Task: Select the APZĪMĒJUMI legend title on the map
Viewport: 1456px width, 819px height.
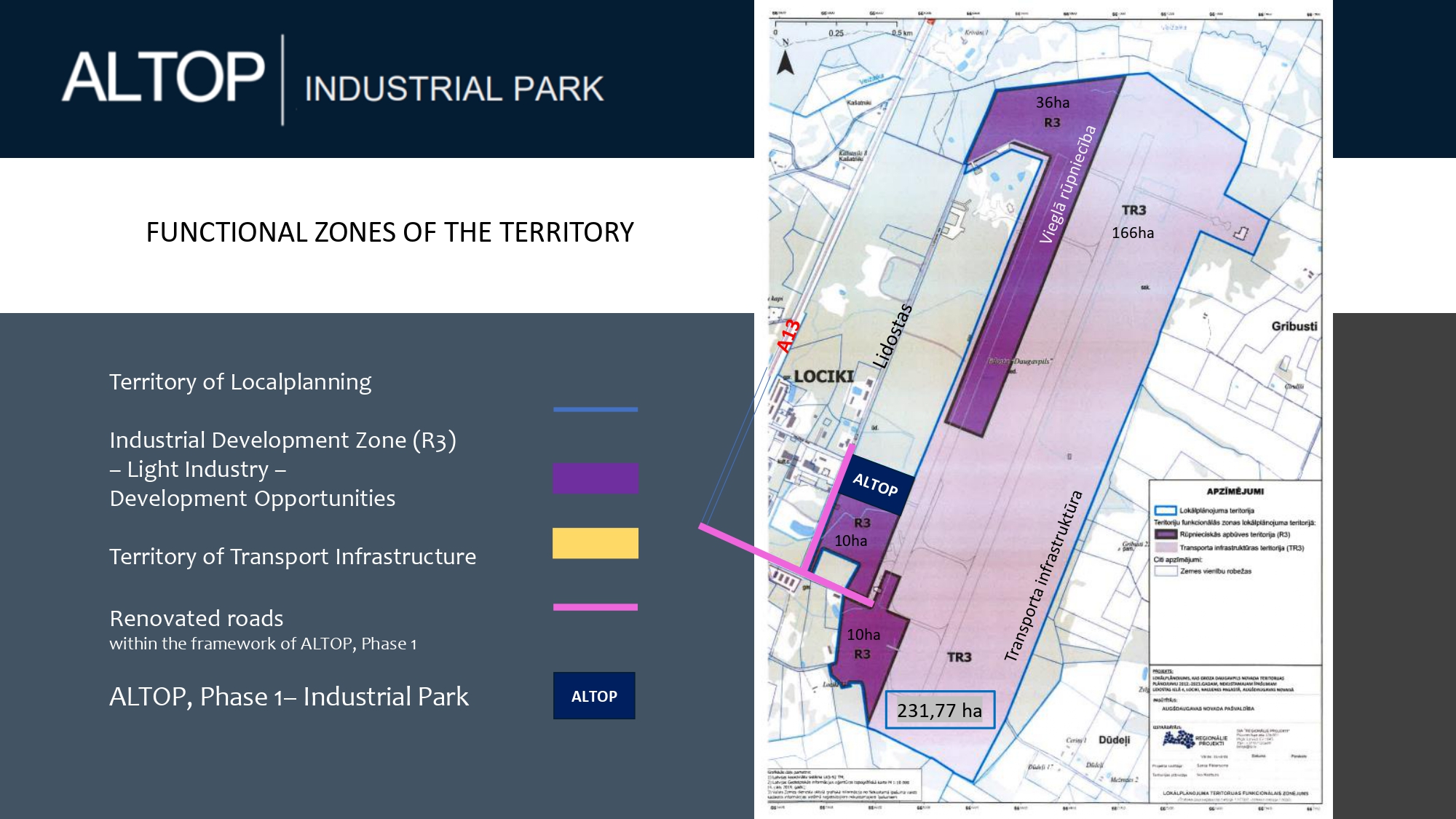Action: 1235,491
